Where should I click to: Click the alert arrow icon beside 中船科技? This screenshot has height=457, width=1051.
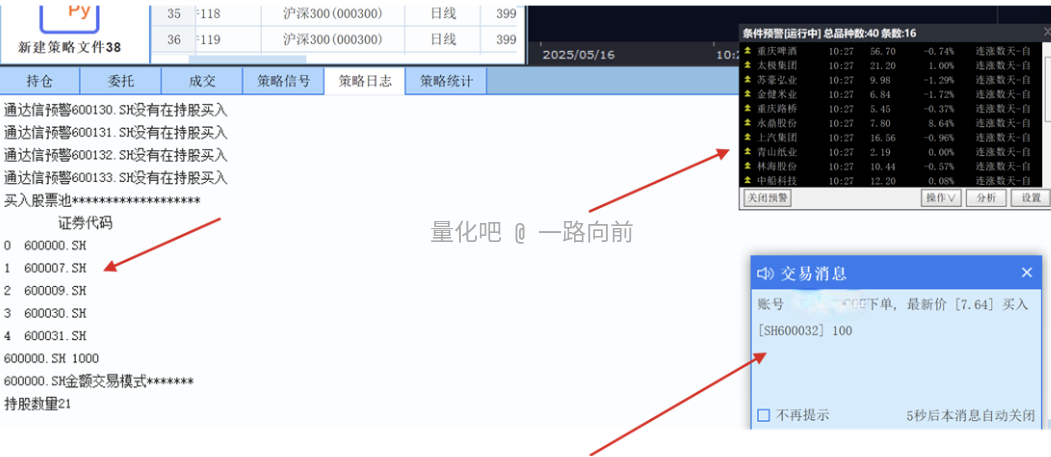coord(747,181)
